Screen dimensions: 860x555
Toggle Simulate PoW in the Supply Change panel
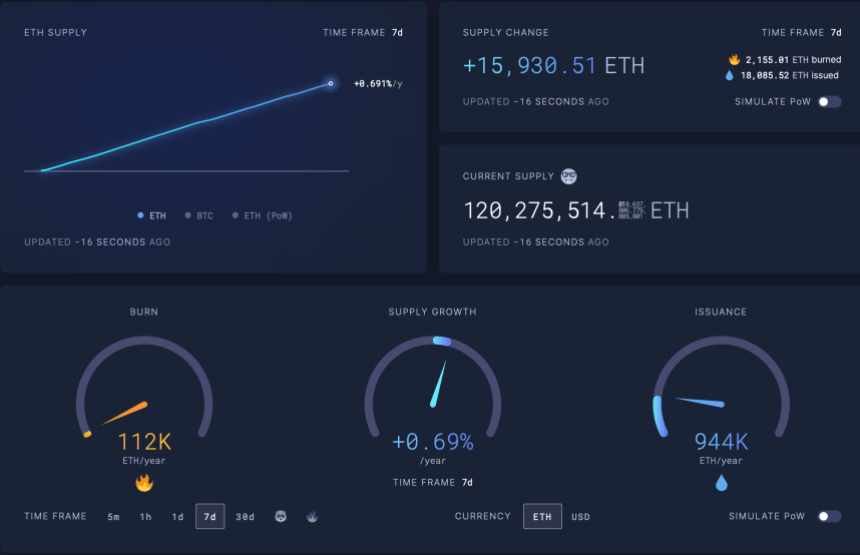[829, 102]
